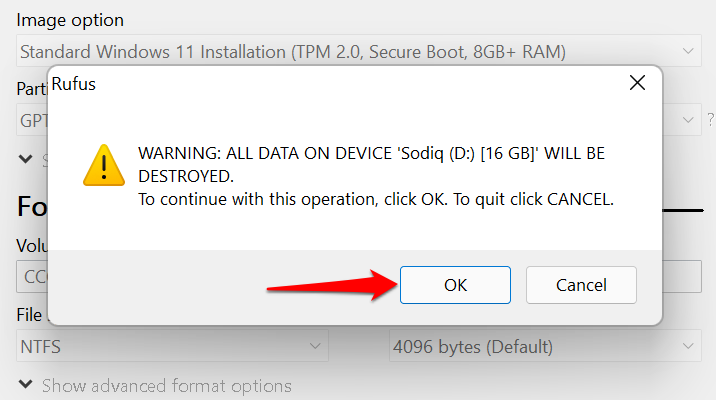Click the arrow on the Image option dropdown
Image resolution: width=716 pixels, height=400 pixels.
coord(688,50)
